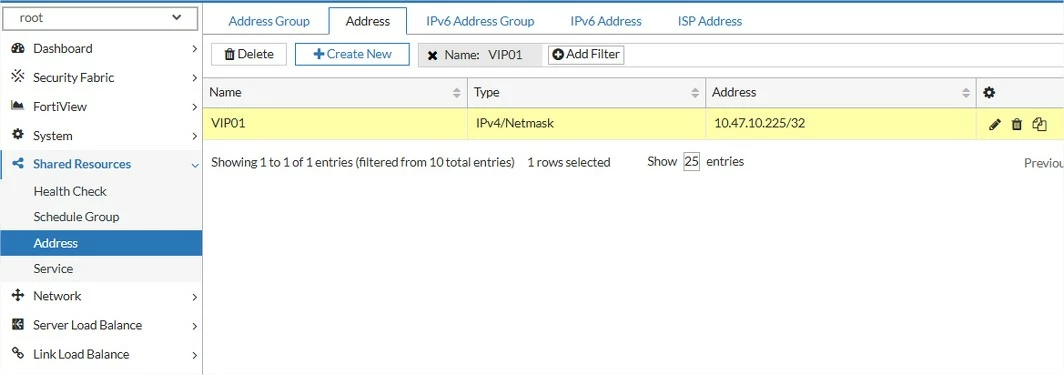Viewport: 1064px width, 375px height.
Task: Click the Show entries count field
Action: (x=691, y=162)
